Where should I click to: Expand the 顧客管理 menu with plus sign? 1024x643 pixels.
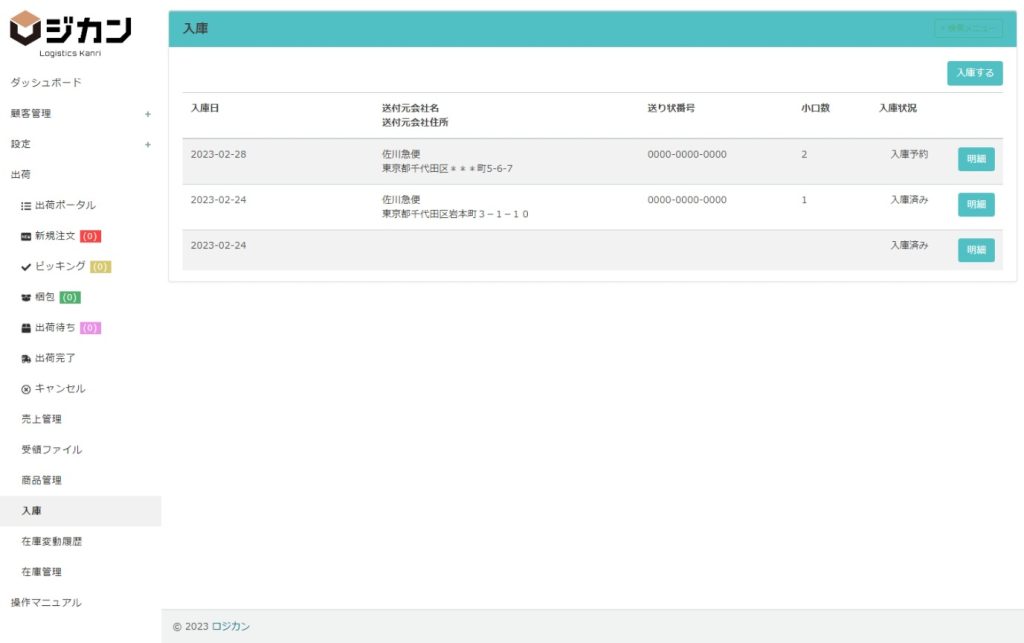tap(148, 114)
